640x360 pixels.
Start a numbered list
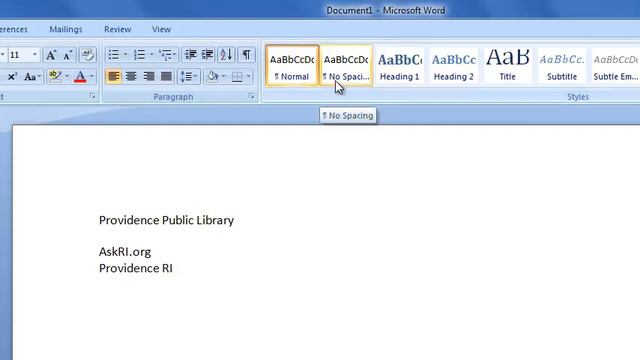pyautogui.click(x=140, y=55)
